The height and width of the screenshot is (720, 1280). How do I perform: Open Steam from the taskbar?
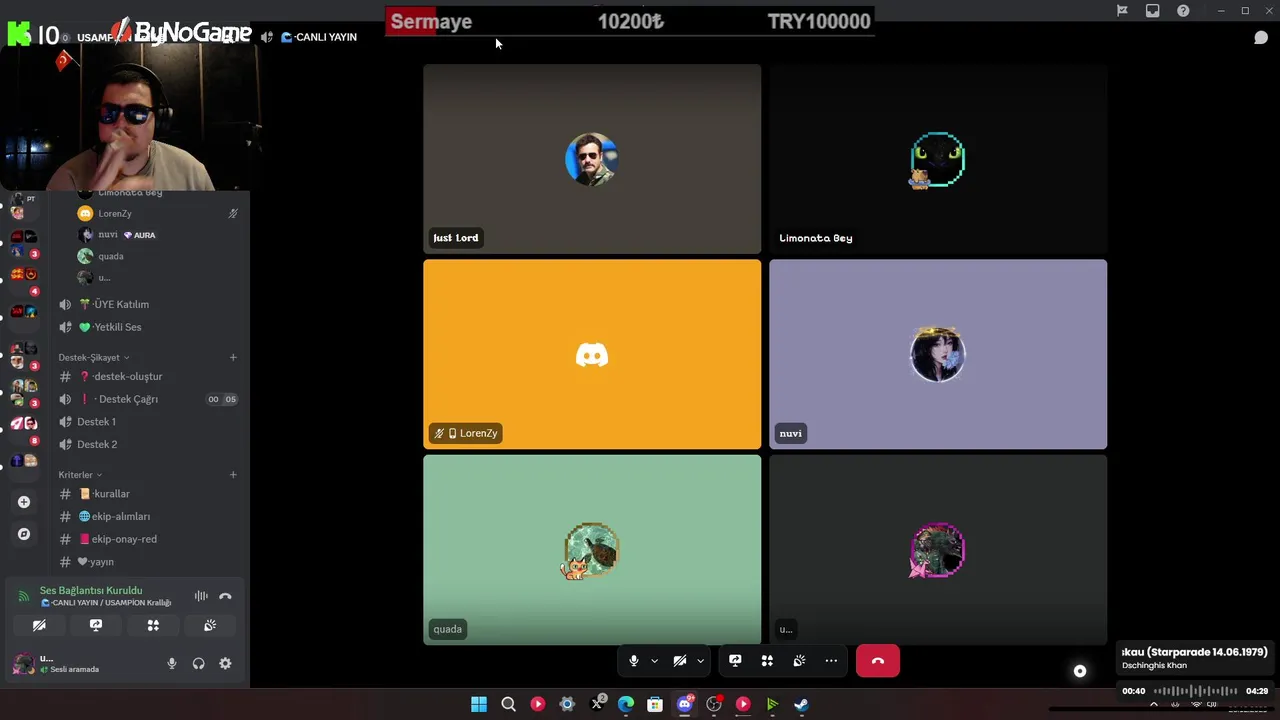point(801,704)
